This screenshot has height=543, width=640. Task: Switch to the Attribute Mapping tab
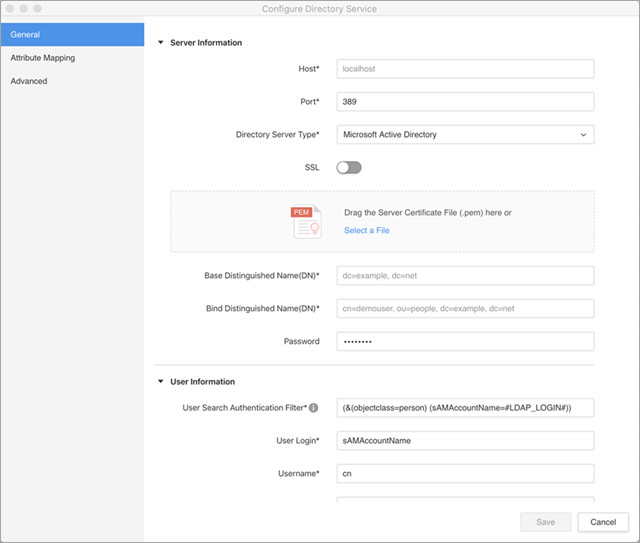point(72,58)
